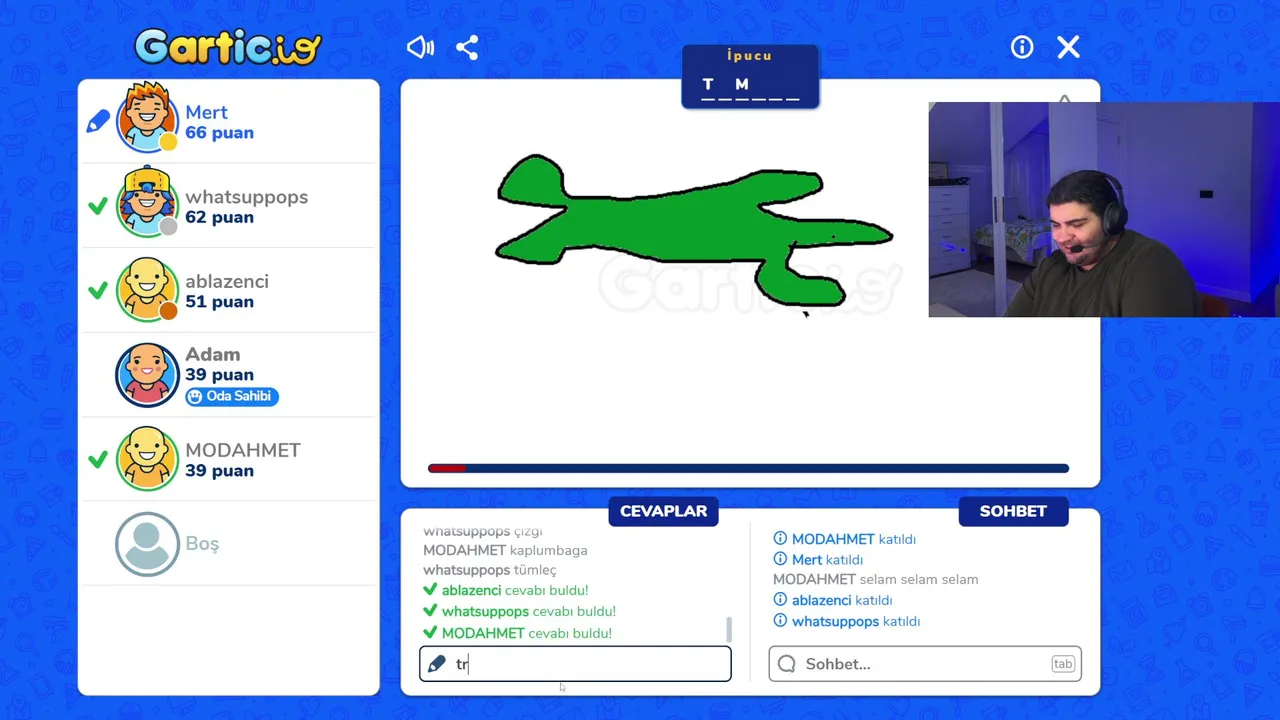Click Adam's avatar

[148, 375]
